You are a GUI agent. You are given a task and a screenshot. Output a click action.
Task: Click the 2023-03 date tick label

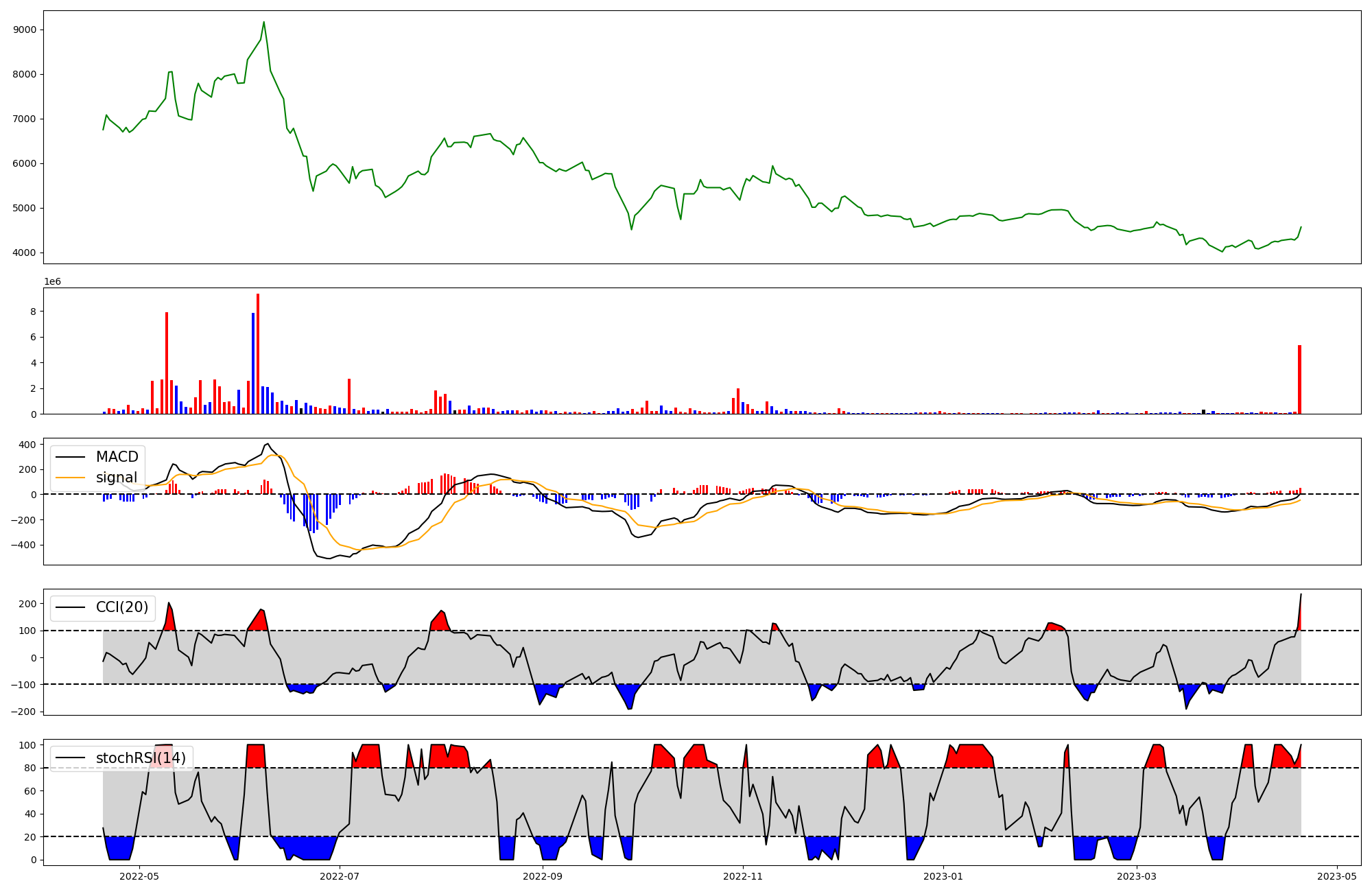point(1137,876)
